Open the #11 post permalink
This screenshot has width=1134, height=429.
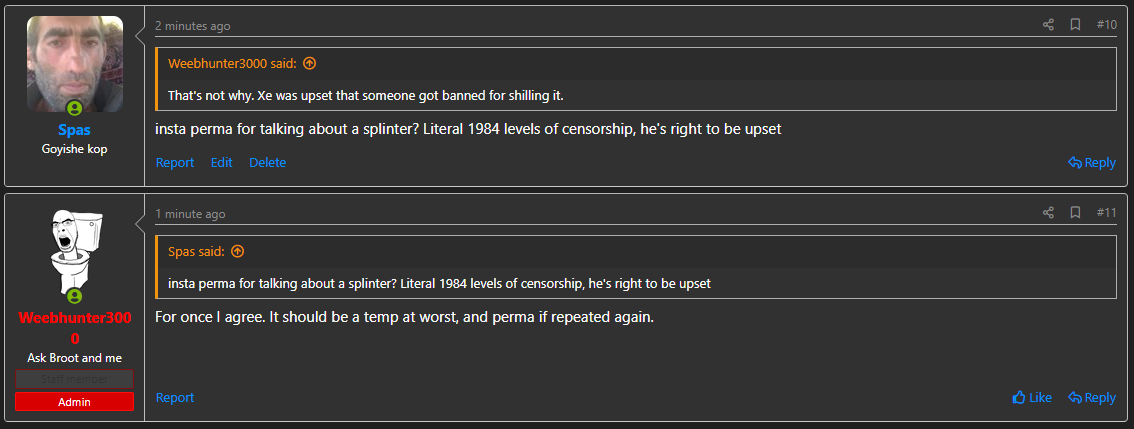click(1106, 213)
